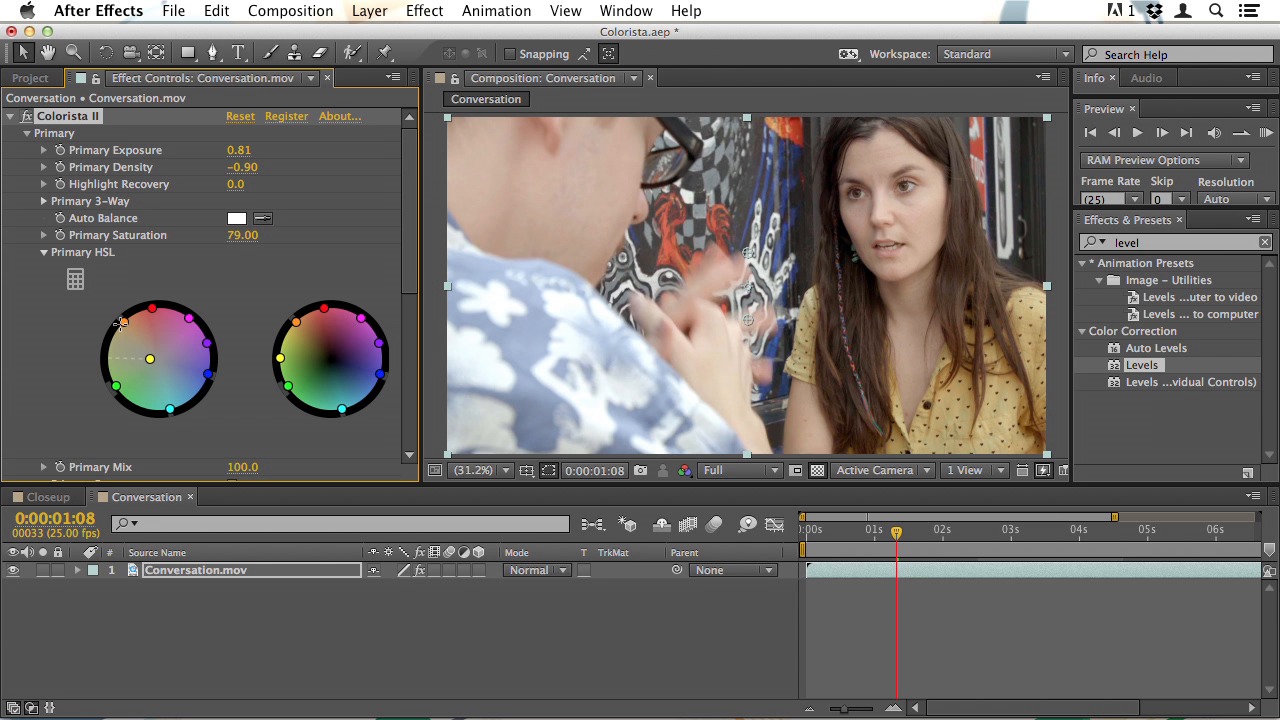Expand the Primary 3-Way group
Image resolution: width=1280 pixels, height=720 pixels.
point(44,201)
